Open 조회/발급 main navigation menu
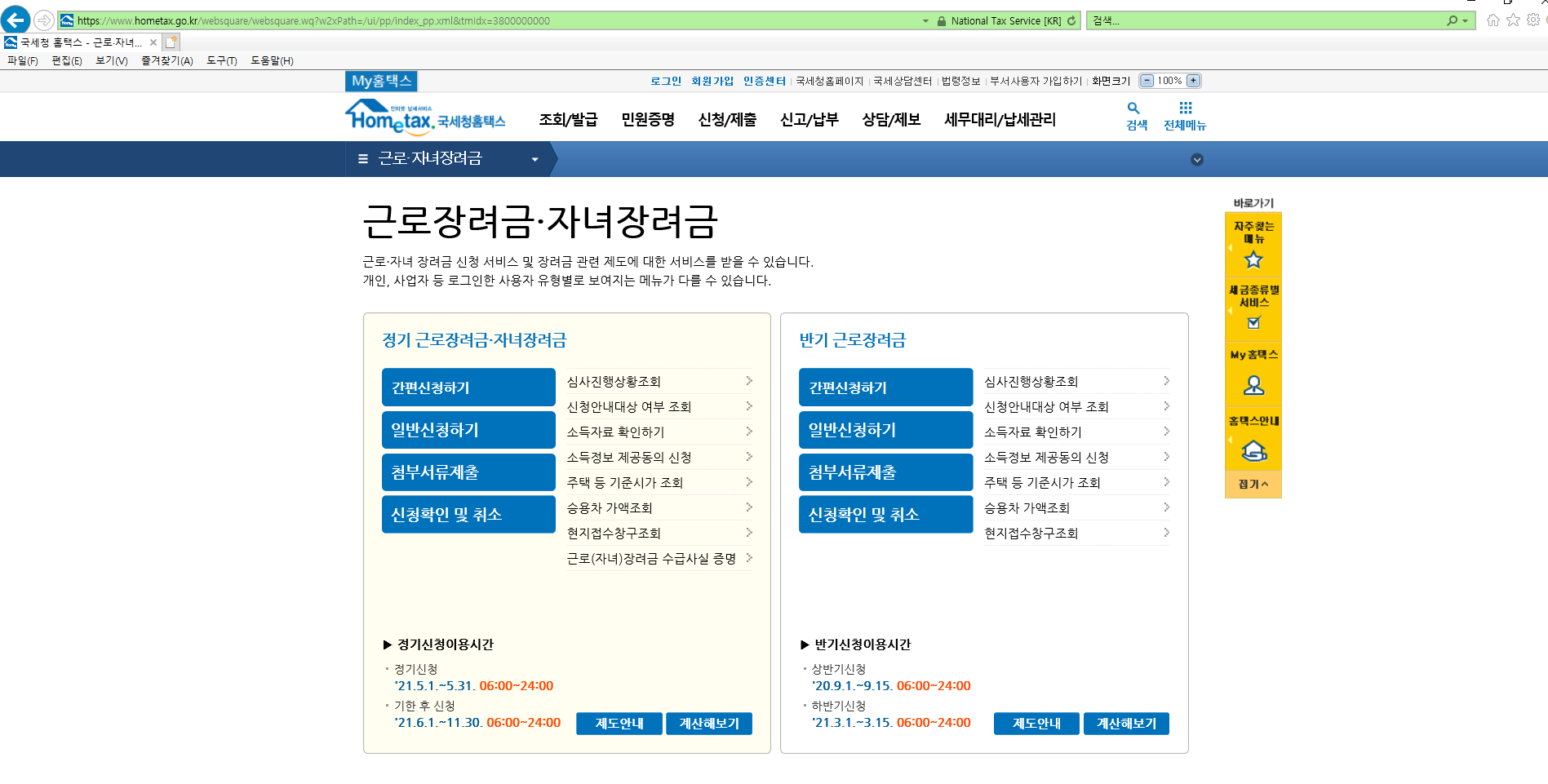This screenshot has height=784, width=1548. pyautogui.click(x=568, y=120)
